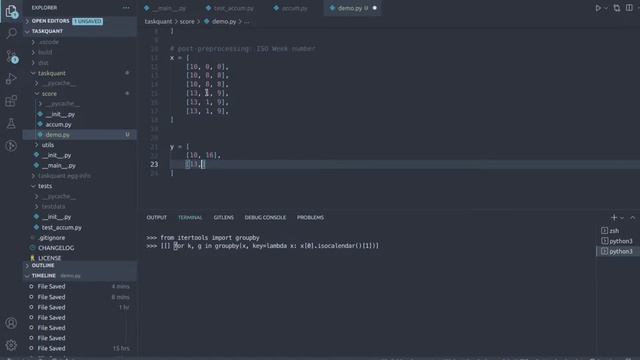Select the File Saved entry from 4 mins
This screenshot has height=360, width=640.
80,287
